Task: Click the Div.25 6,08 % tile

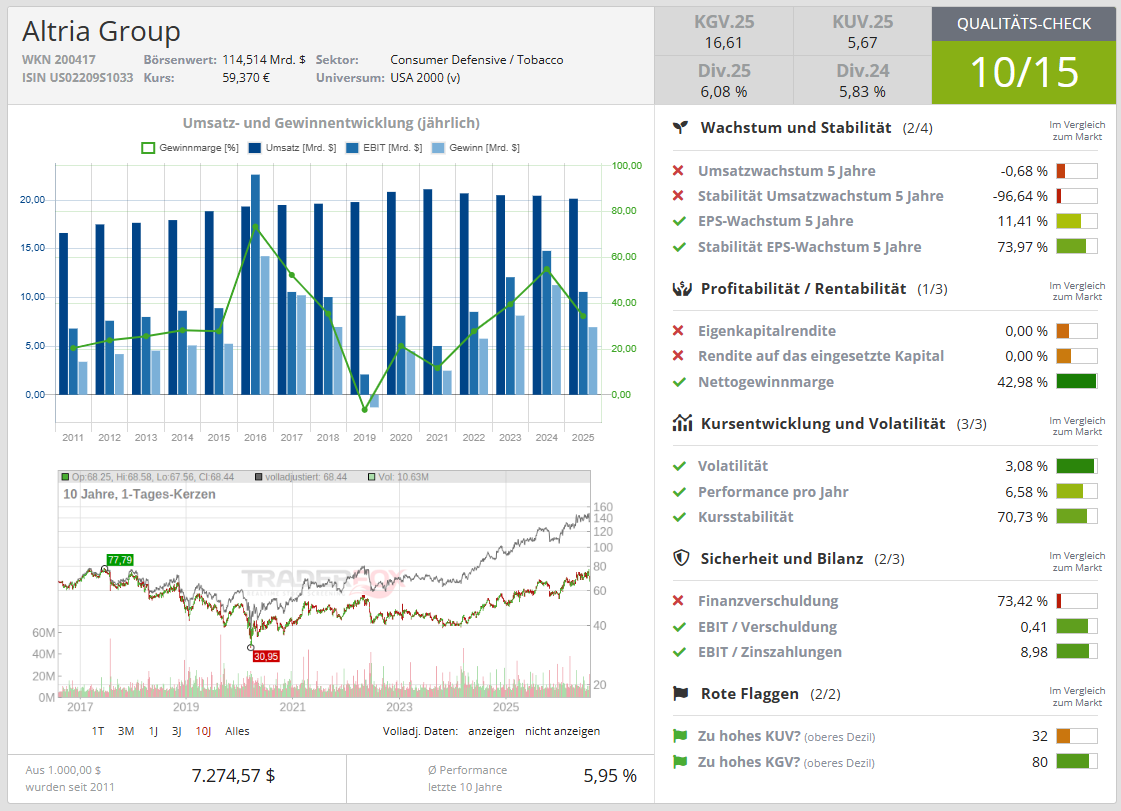Action: [724, 80]
